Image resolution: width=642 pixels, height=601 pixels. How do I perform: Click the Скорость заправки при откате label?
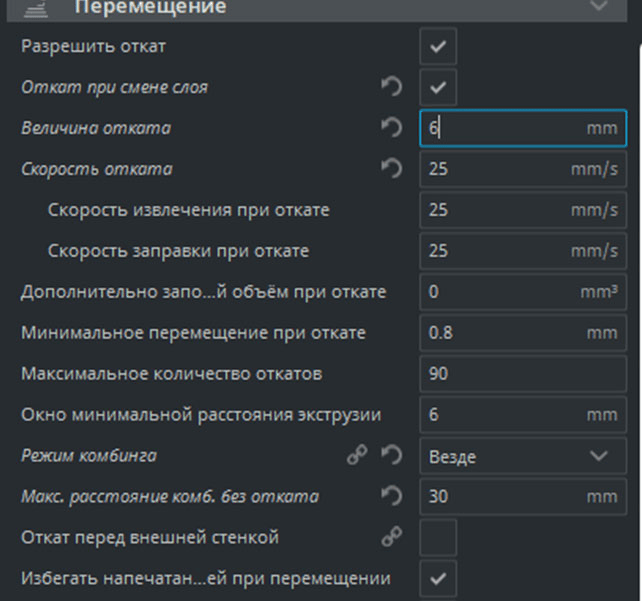(179, 251)
